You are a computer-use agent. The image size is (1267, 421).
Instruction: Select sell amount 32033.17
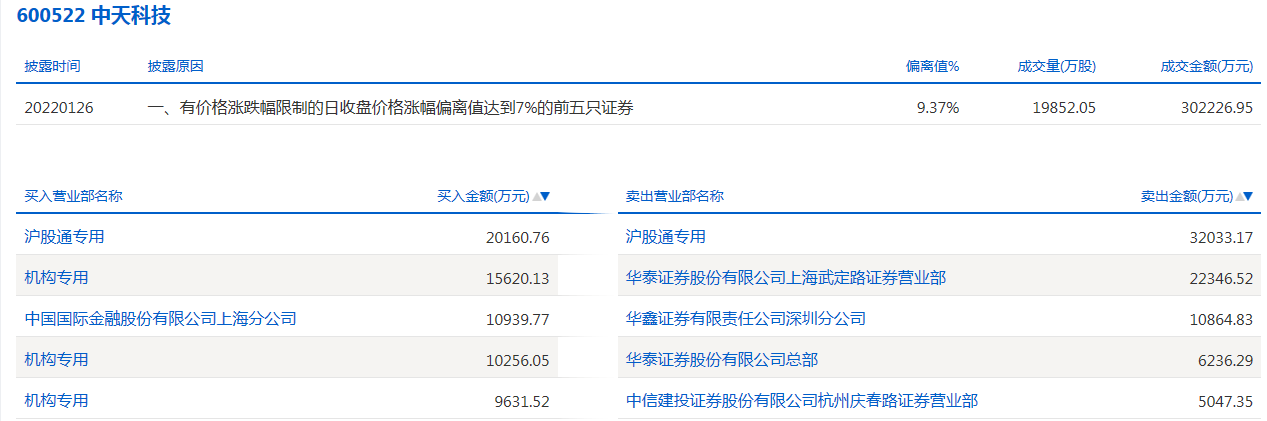point(1221,238)
